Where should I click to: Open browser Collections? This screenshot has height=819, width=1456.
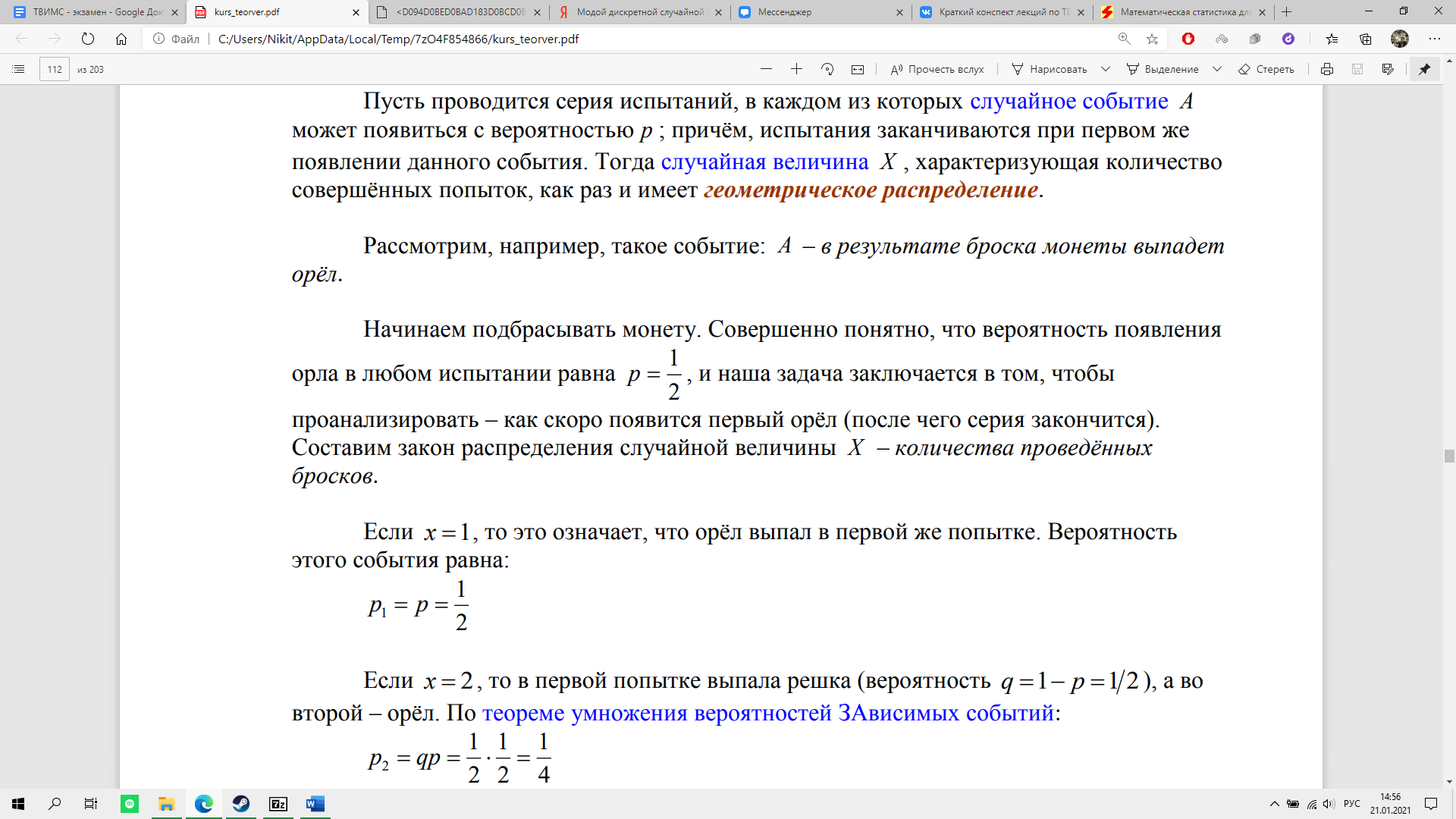pyautogui.click(x=1366, y=39)
